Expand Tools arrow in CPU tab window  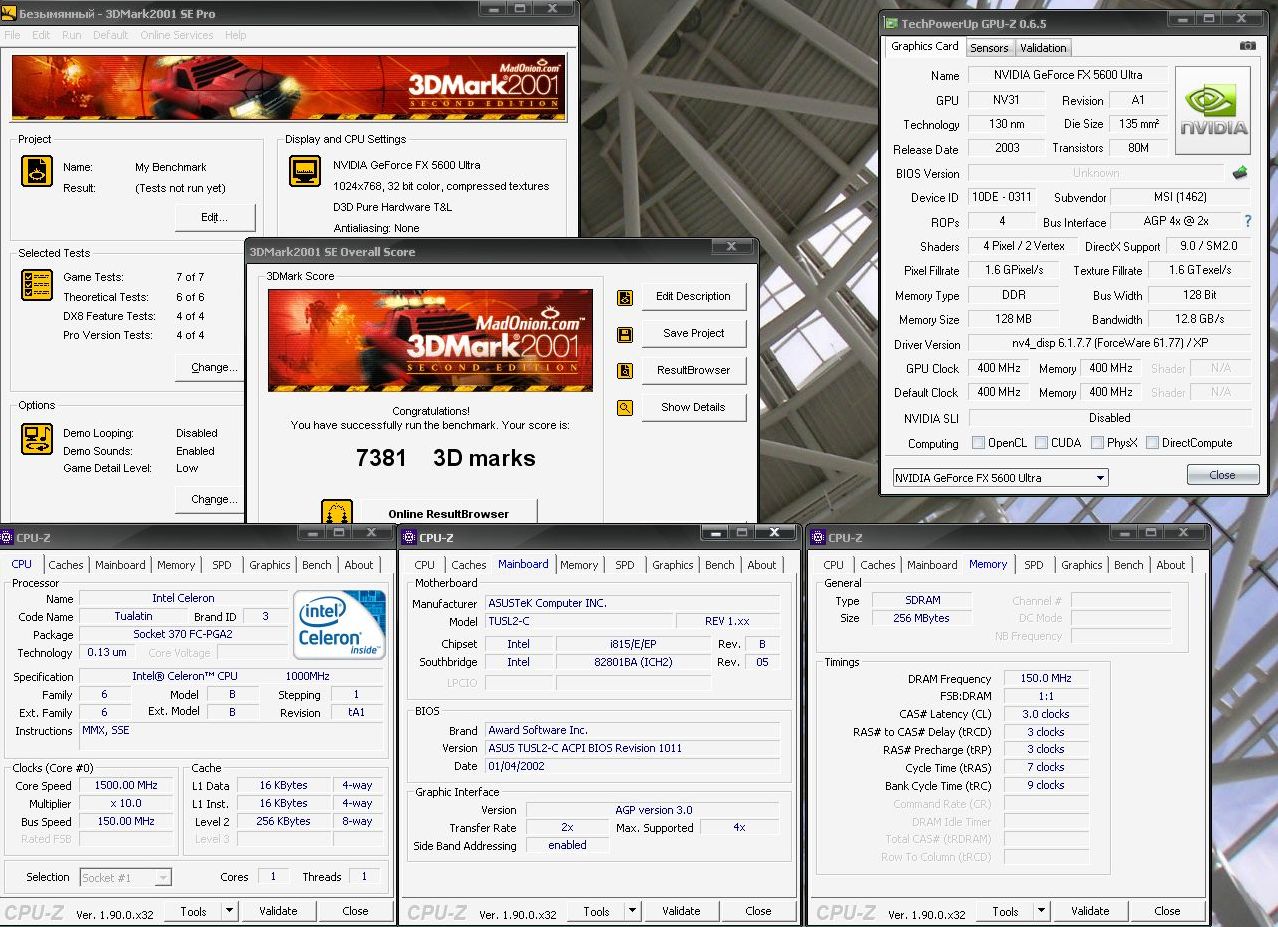[x=229, y=911]
